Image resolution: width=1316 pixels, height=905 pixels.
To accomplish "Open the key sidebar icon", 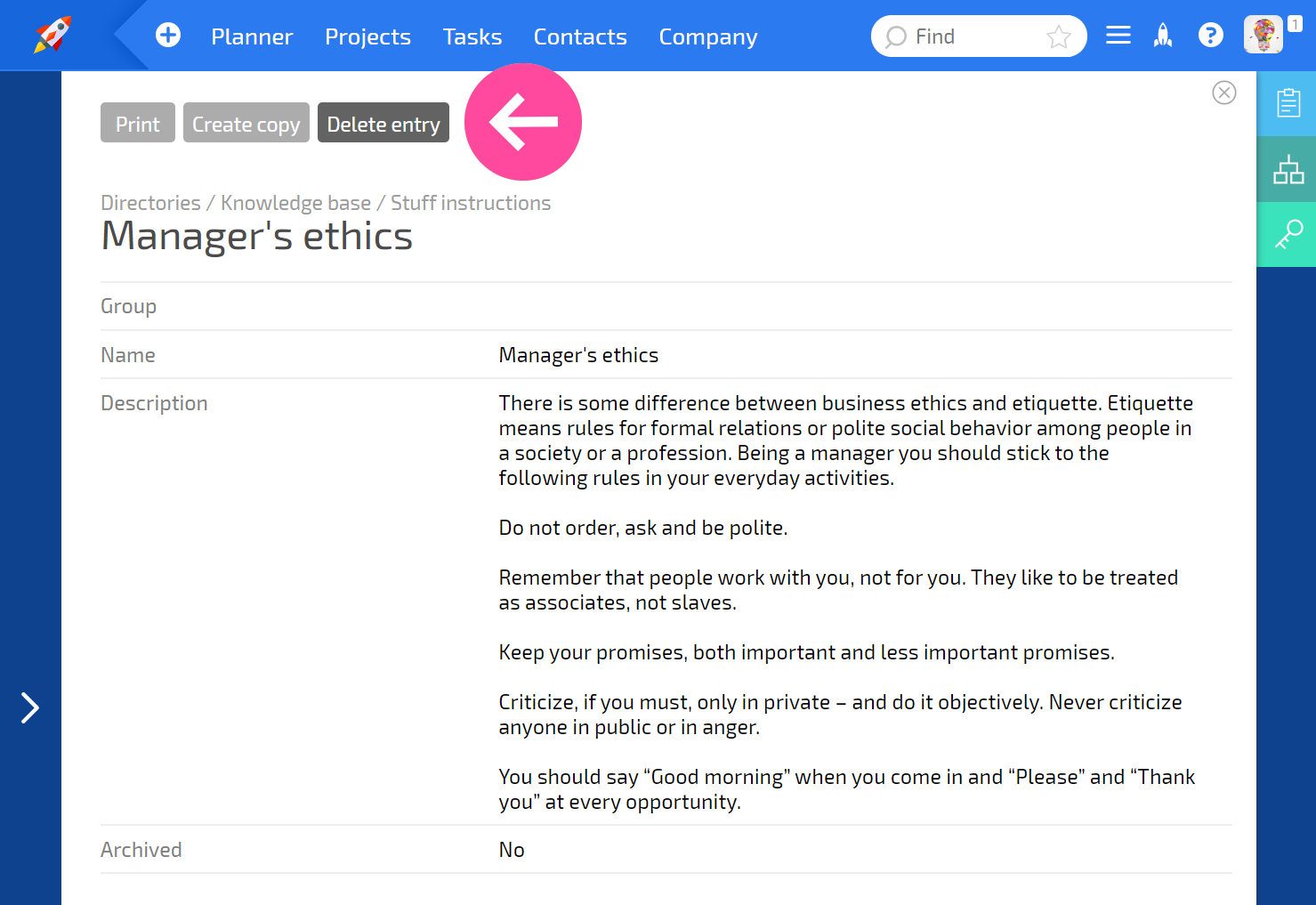I will pos(1287,234).
